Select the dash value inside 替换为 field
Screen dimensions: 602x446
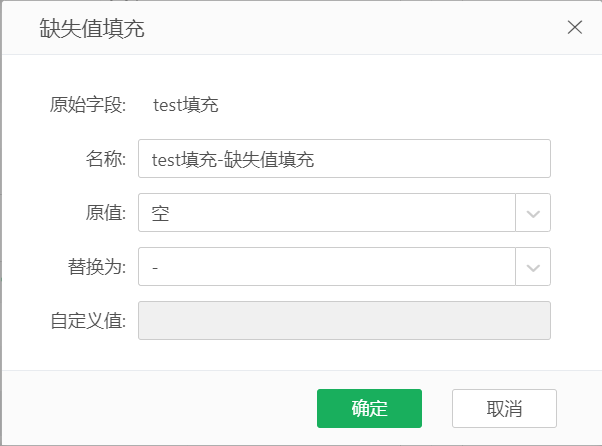pyautogui.click(x=155, y=267)
